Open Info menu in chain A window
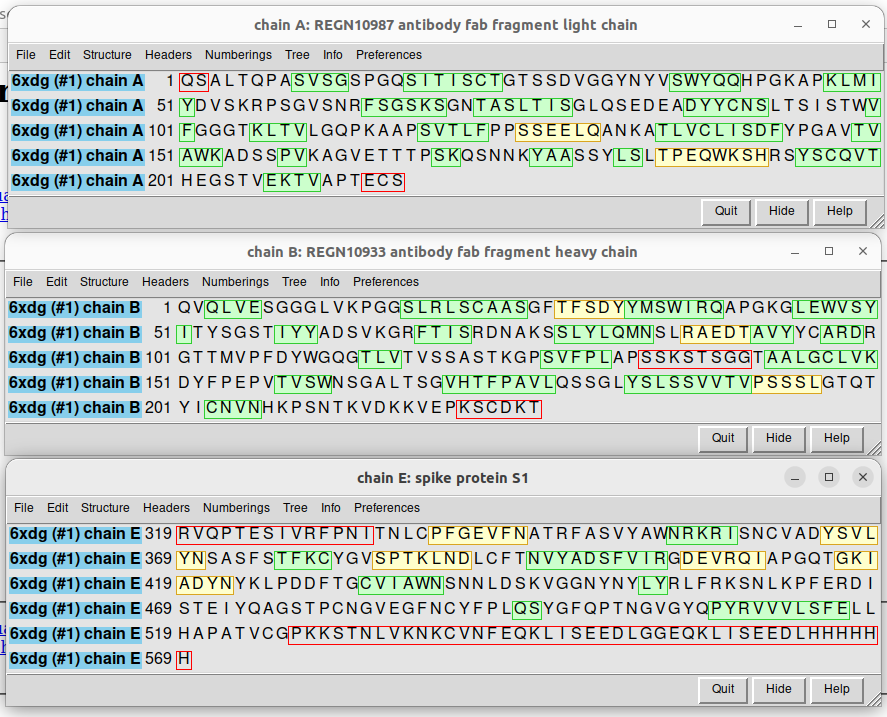Viewport: 887px width, 717px height. click(333, 55)
